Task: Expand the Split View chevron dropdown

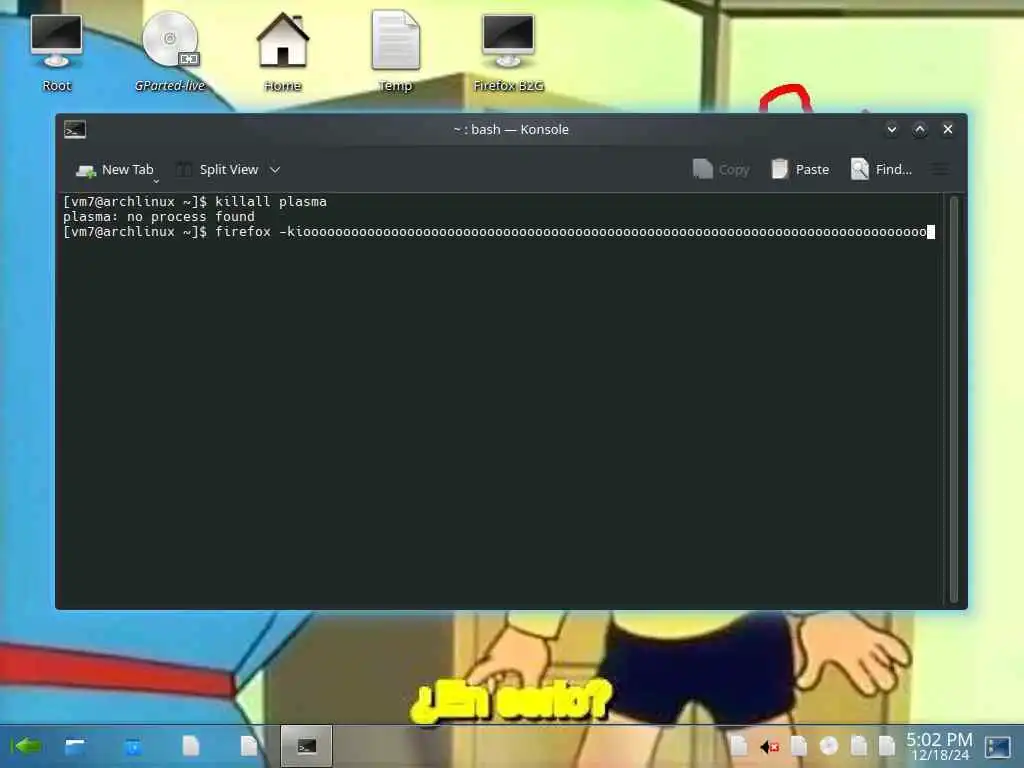Action: pos(275,170)
